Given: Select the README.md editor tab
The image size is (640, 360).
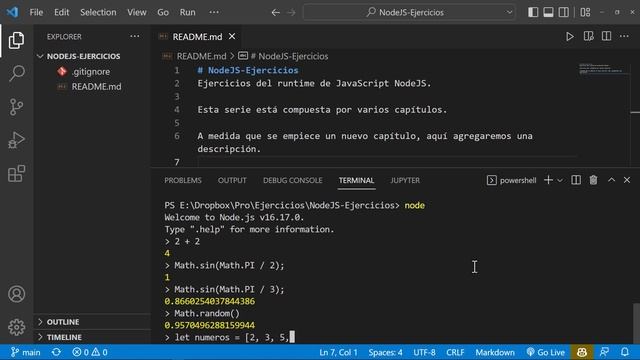Looking at the screenshot, I should coord(196,37).
